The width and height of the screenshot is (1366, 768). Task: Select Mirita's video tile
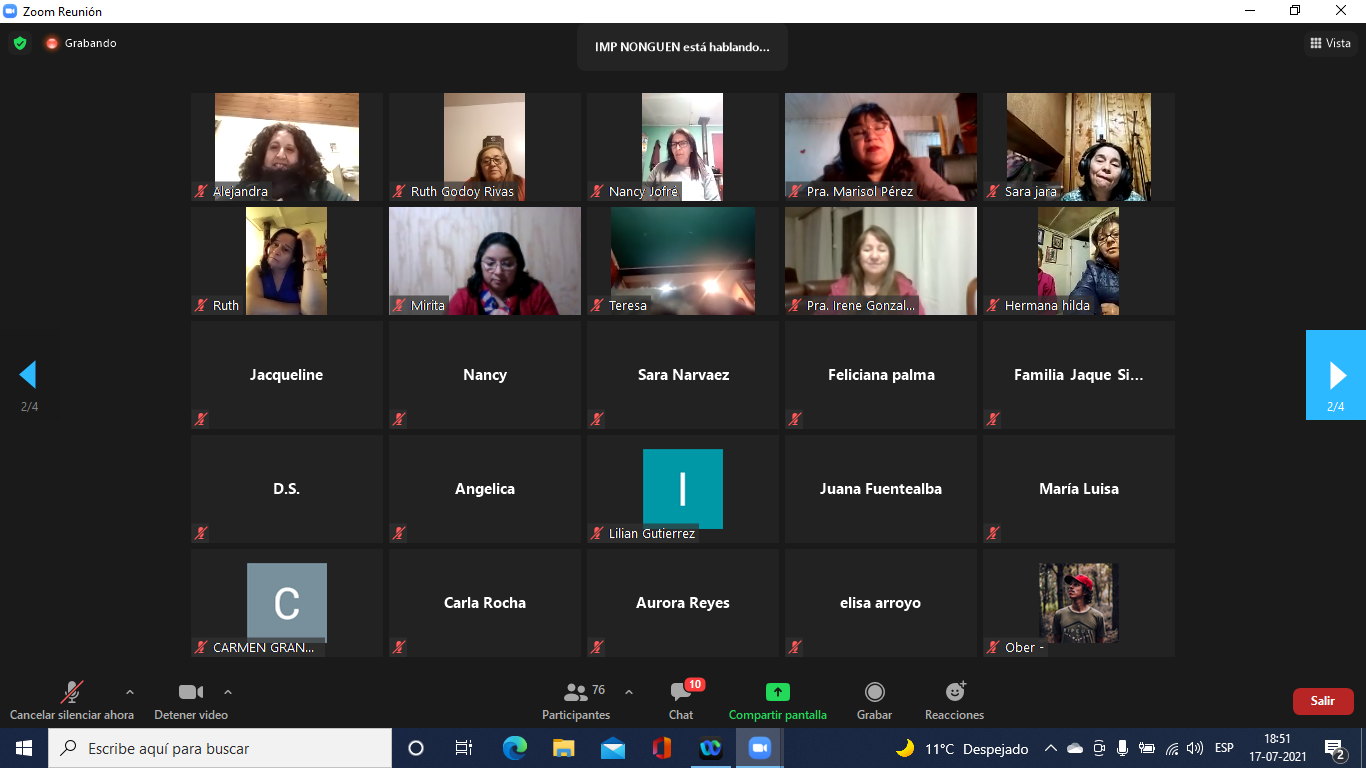485,261
